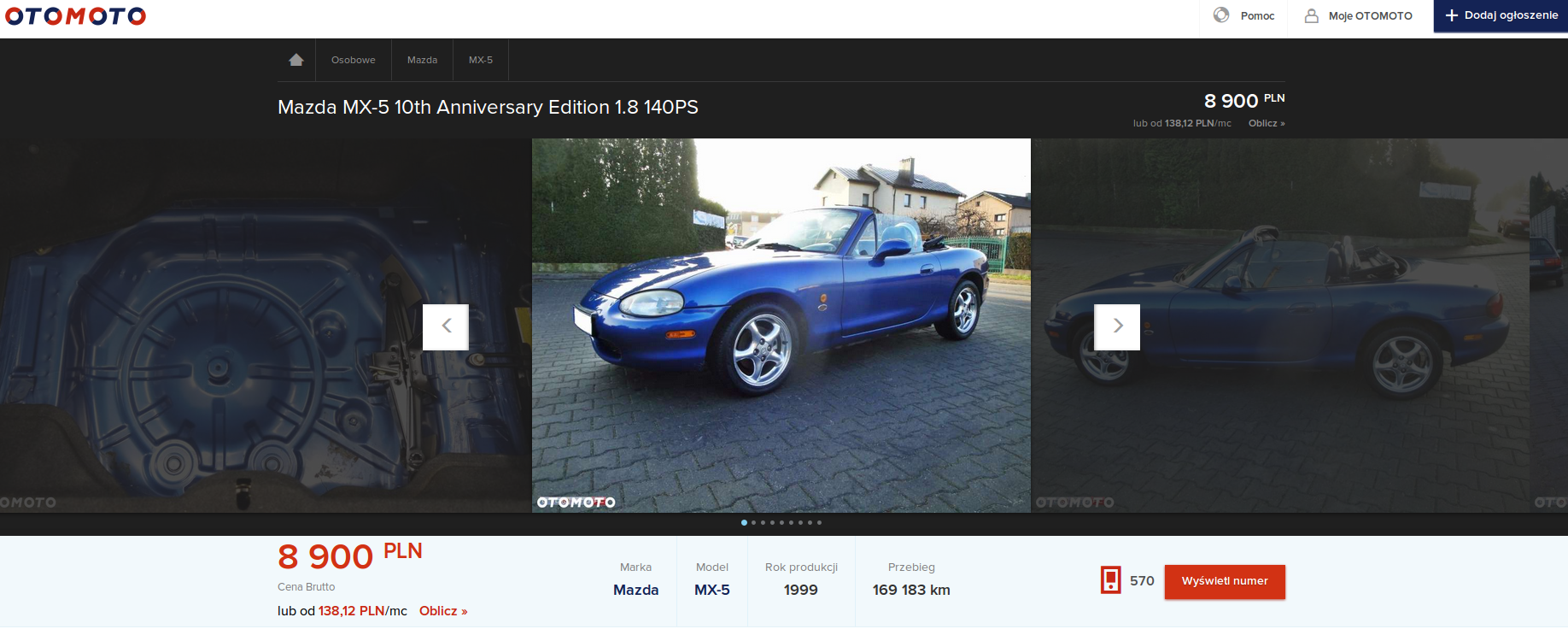Open Moje OTOMOTO account link

(x=1370, y=16)
